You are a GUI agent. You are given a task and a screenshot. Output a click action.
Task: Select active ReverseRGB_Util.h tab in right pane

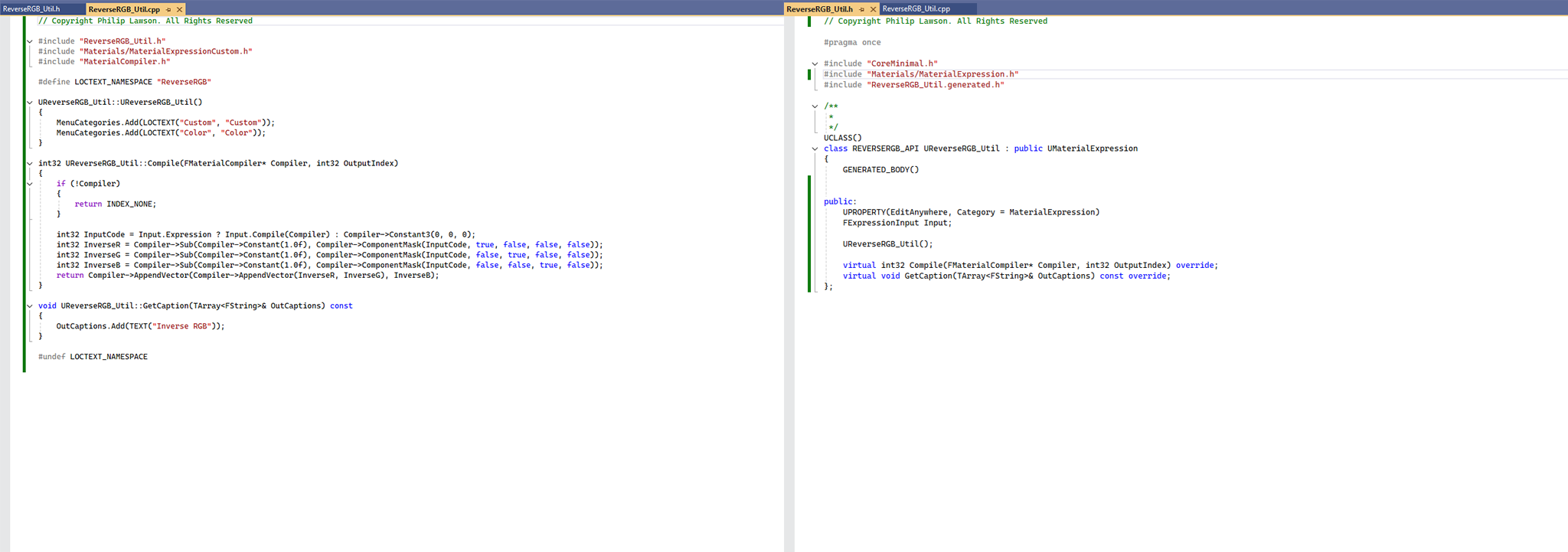click(x=819, y=9)
